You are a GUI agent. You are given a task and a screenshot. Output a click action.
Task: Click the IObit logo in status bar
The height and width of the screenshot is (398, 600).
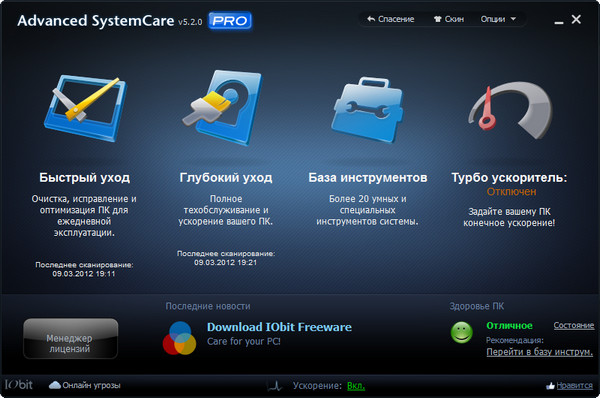click(x=19, y=385)
